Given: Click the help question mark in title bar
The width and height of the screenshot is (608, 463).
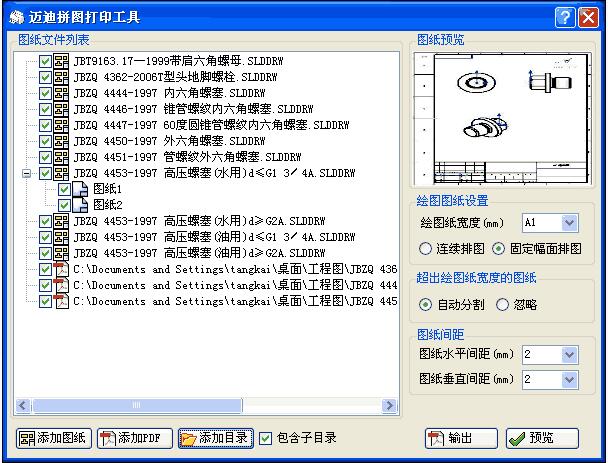Looking at the screenshot, I should click(x=562, y=17).
